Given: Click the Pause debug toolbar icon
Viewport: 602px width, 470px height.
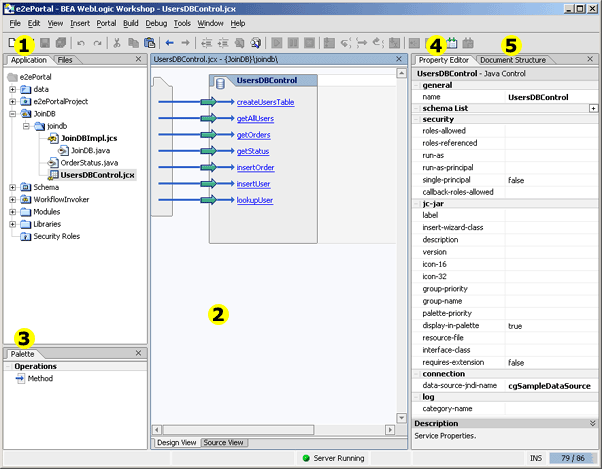Looking at the screenshot, I should click(293, 43).
